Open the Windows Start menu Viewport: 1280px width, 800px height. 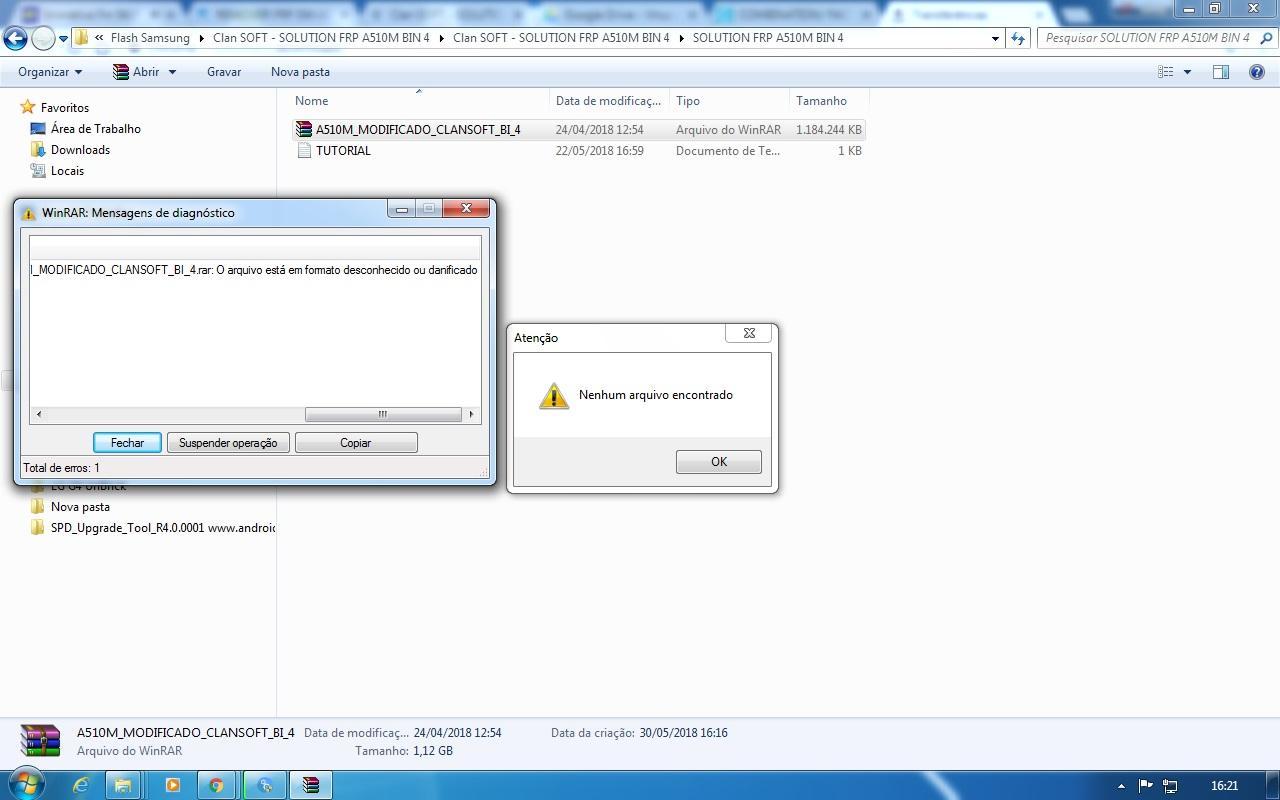[27, 785]
